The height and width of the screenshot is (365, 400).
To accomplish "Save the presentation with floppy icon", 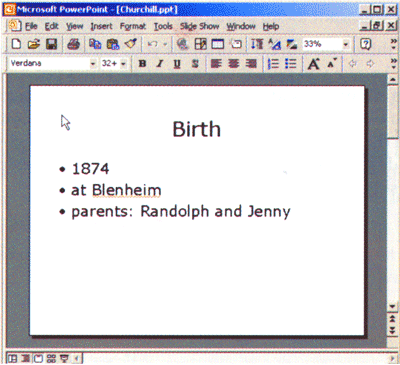I will click(x=51, y=44).
